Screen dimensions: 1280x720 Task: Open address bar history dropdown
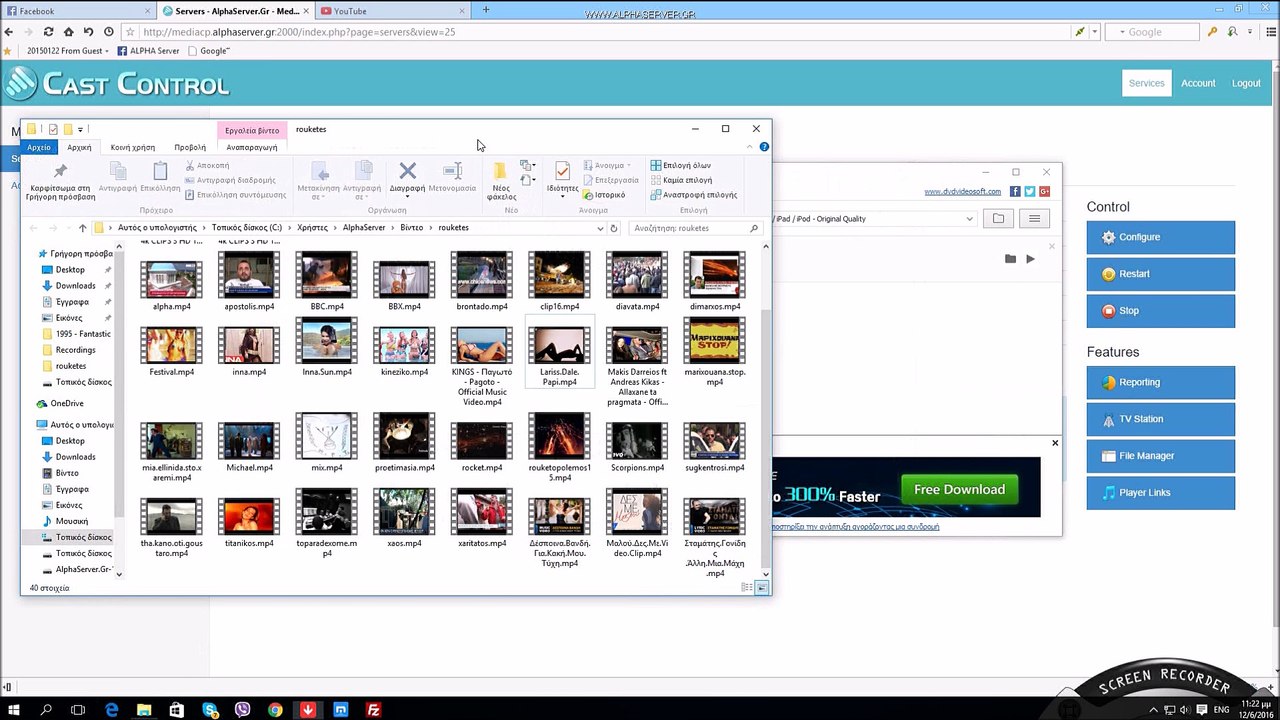pyautogui.click(x=600, y=228)
